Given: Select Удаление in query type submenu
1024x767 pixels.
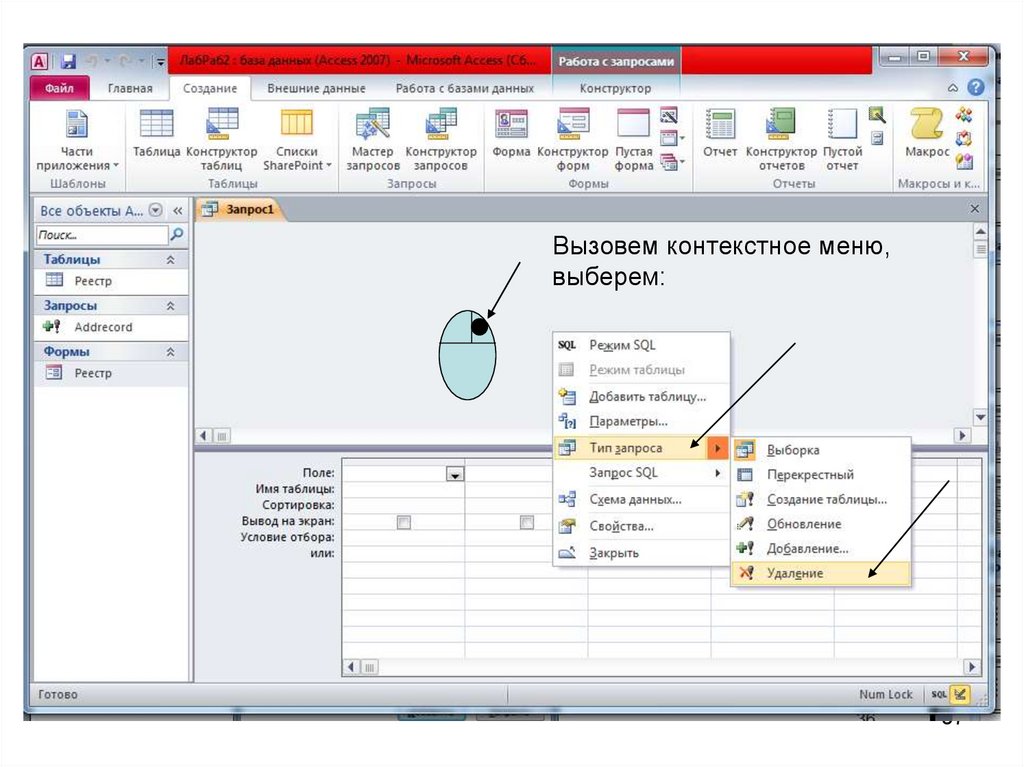Looking at the screenshot, I should point(795,573).
